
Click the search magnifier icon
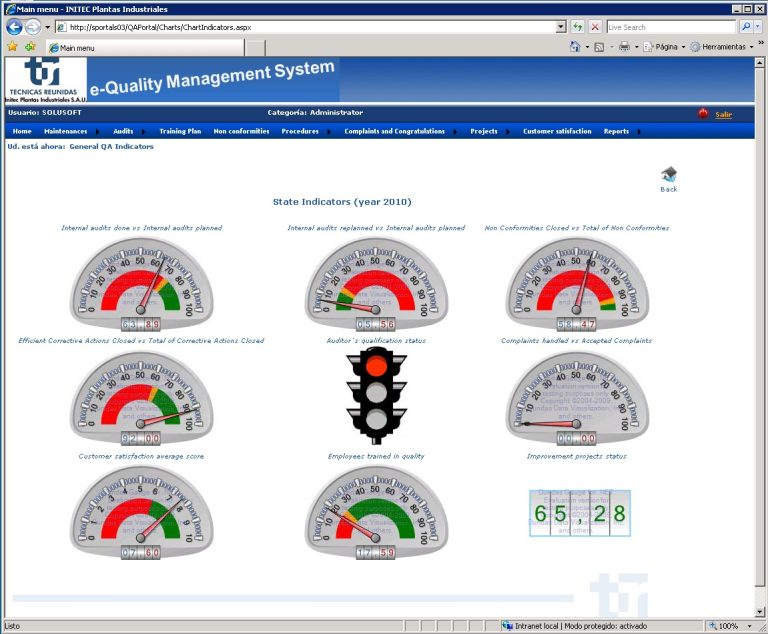[745, 27]
